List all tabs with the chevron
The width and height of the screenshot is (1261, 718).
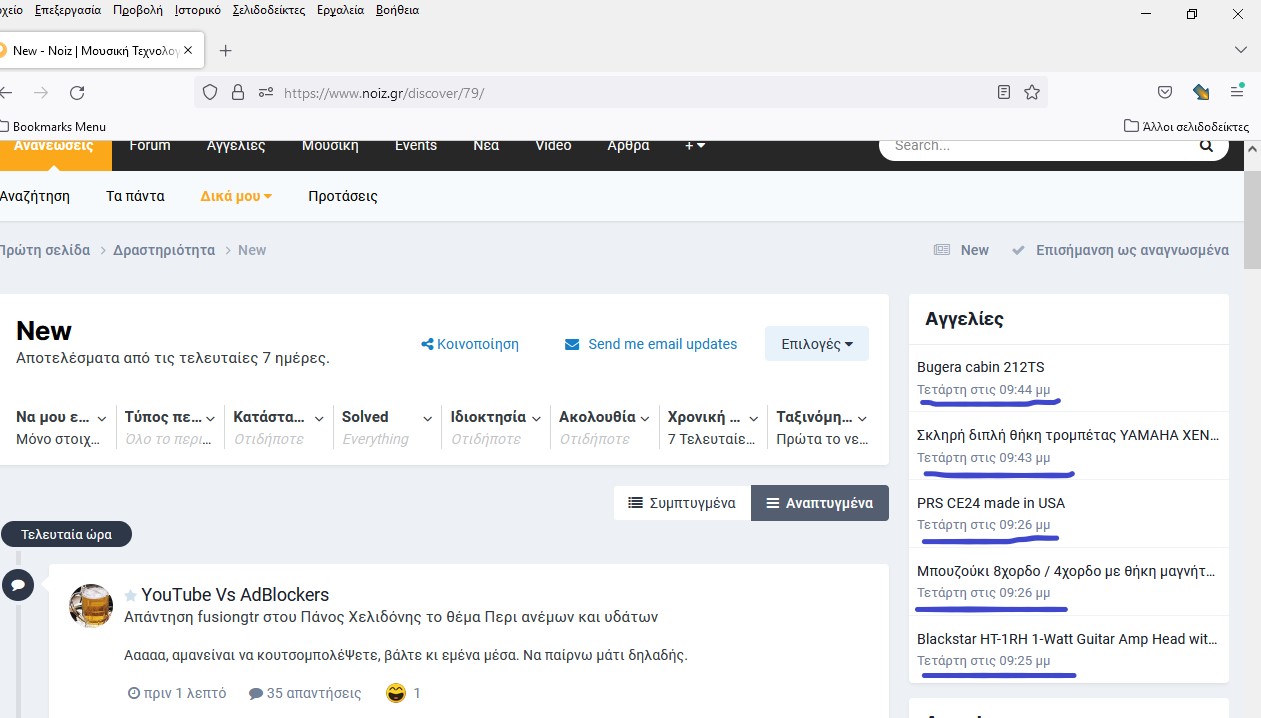1241,49
